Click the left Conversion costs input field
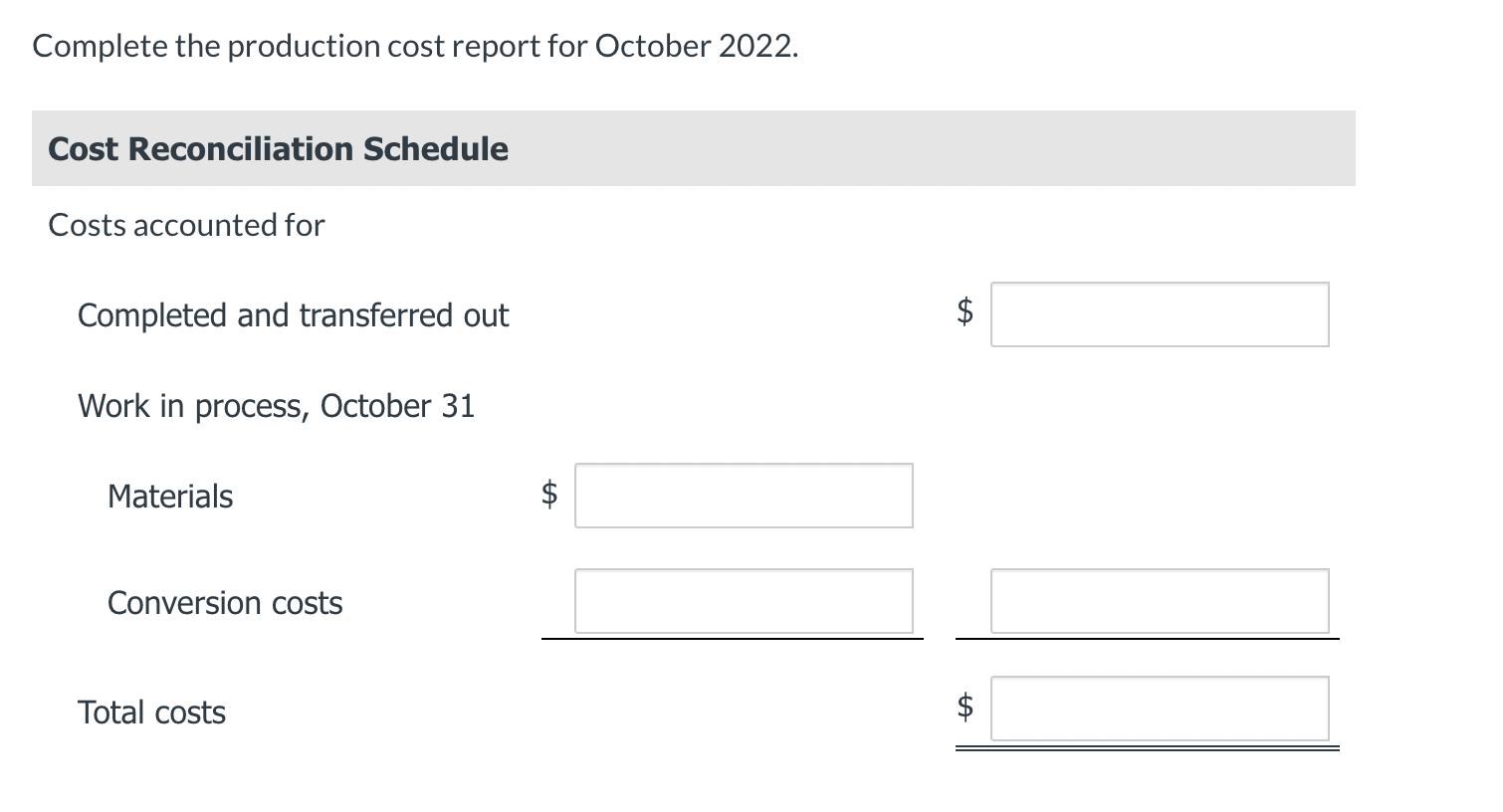The width and height of the screenshot is (1503, 812). (744, 601)
